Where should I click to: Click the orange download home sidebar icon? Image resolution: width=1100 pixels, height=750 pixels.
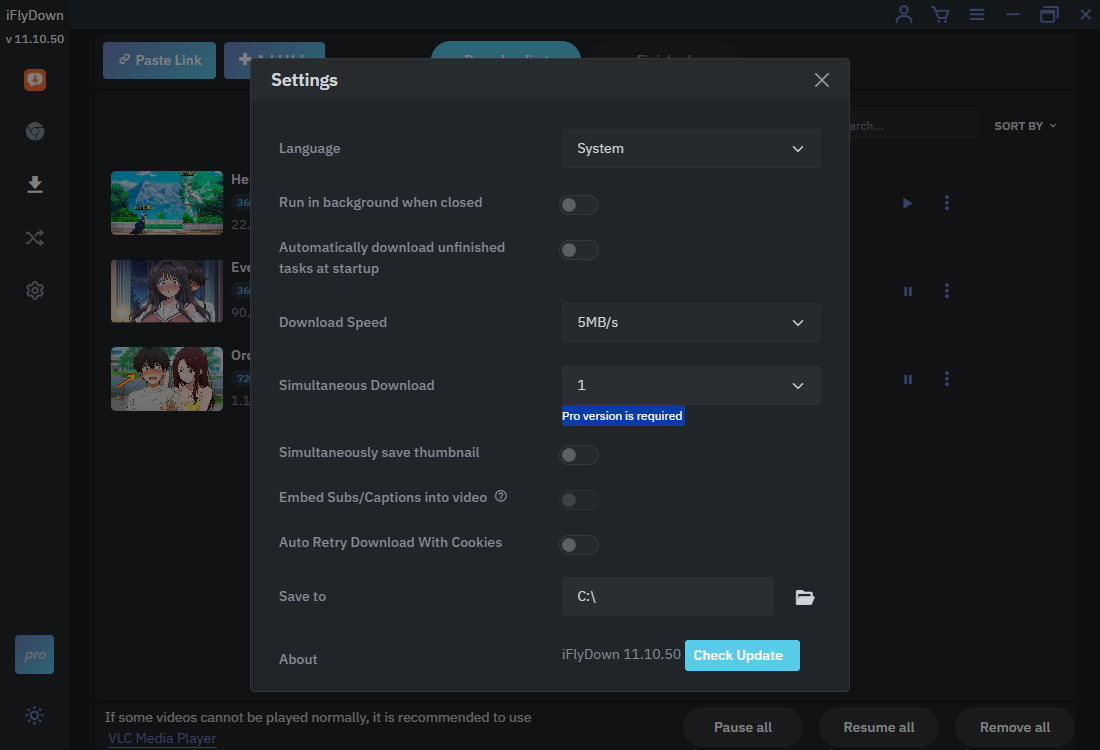coord(35,80)
